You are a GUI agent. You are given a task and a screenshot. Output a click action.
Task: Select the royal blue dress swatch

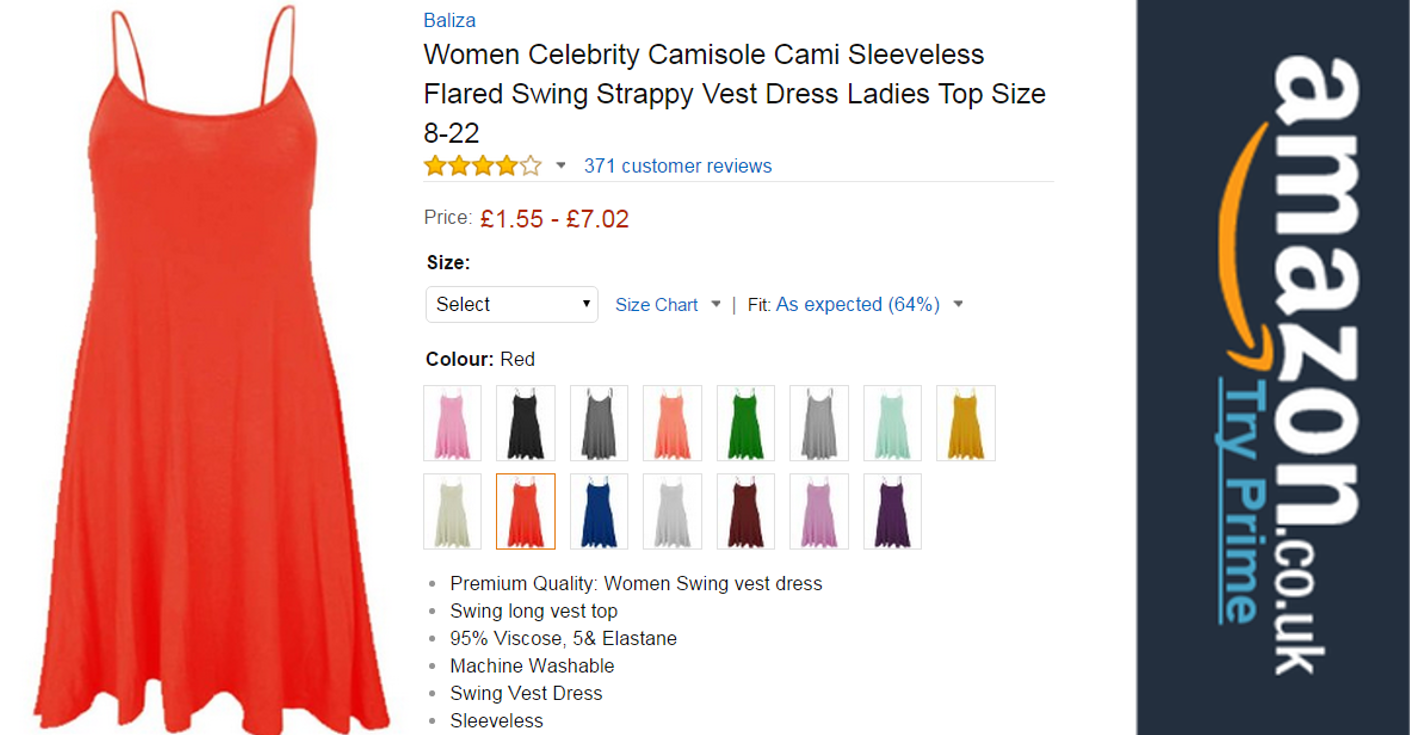point(598,511)
